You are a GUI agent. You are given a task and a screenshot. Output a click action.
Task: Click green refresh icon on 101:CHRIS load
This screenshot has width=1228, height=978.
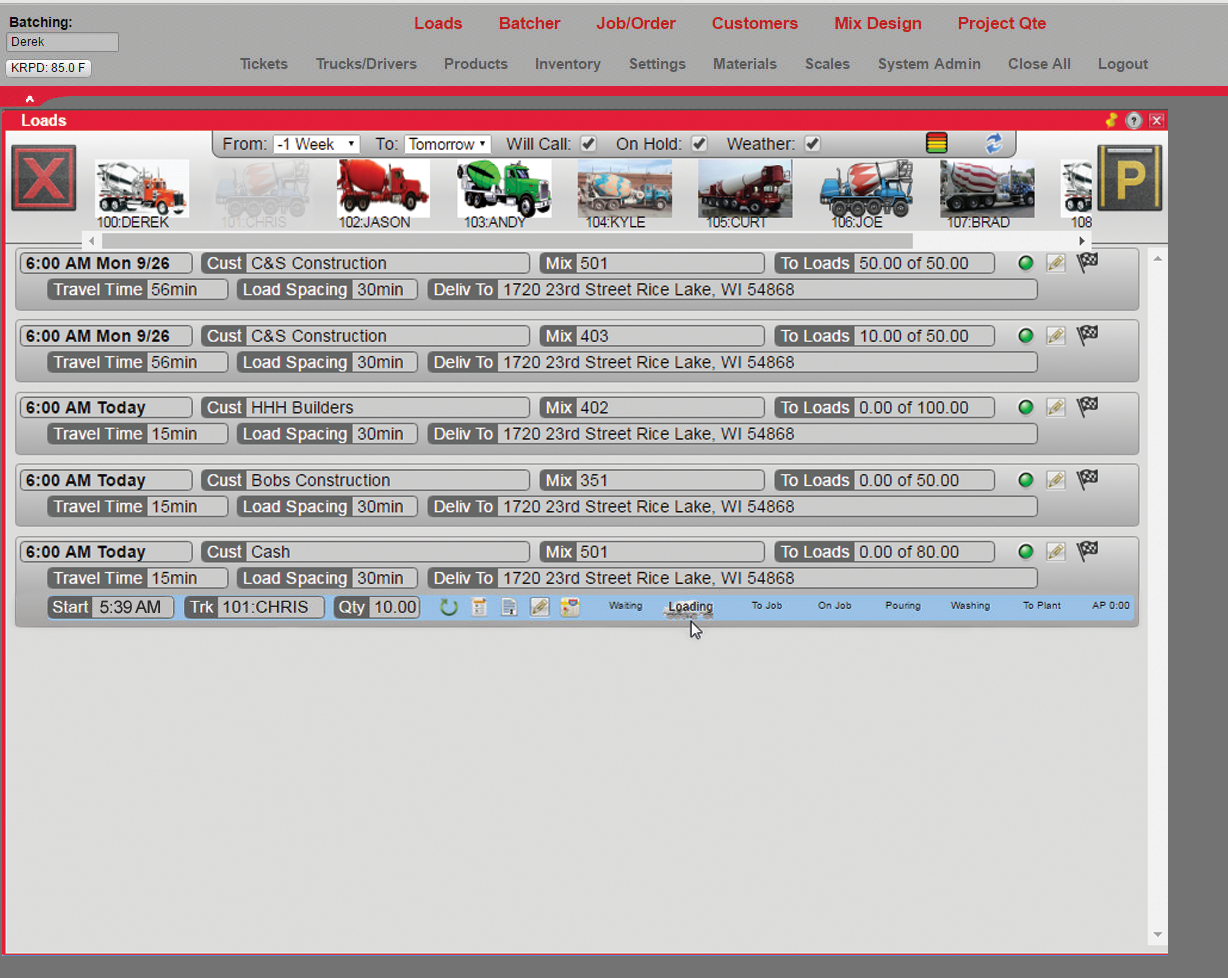pos(449,607)
